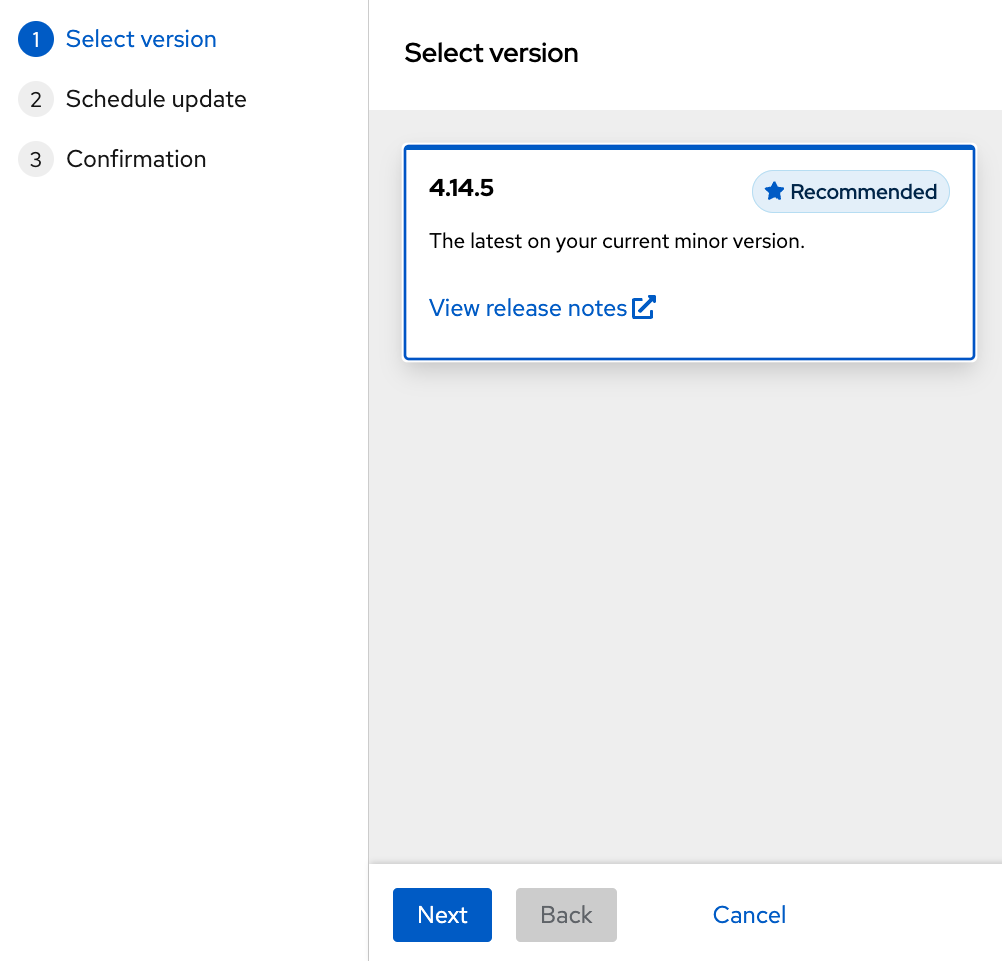Click the step 1 number circle

36,39
